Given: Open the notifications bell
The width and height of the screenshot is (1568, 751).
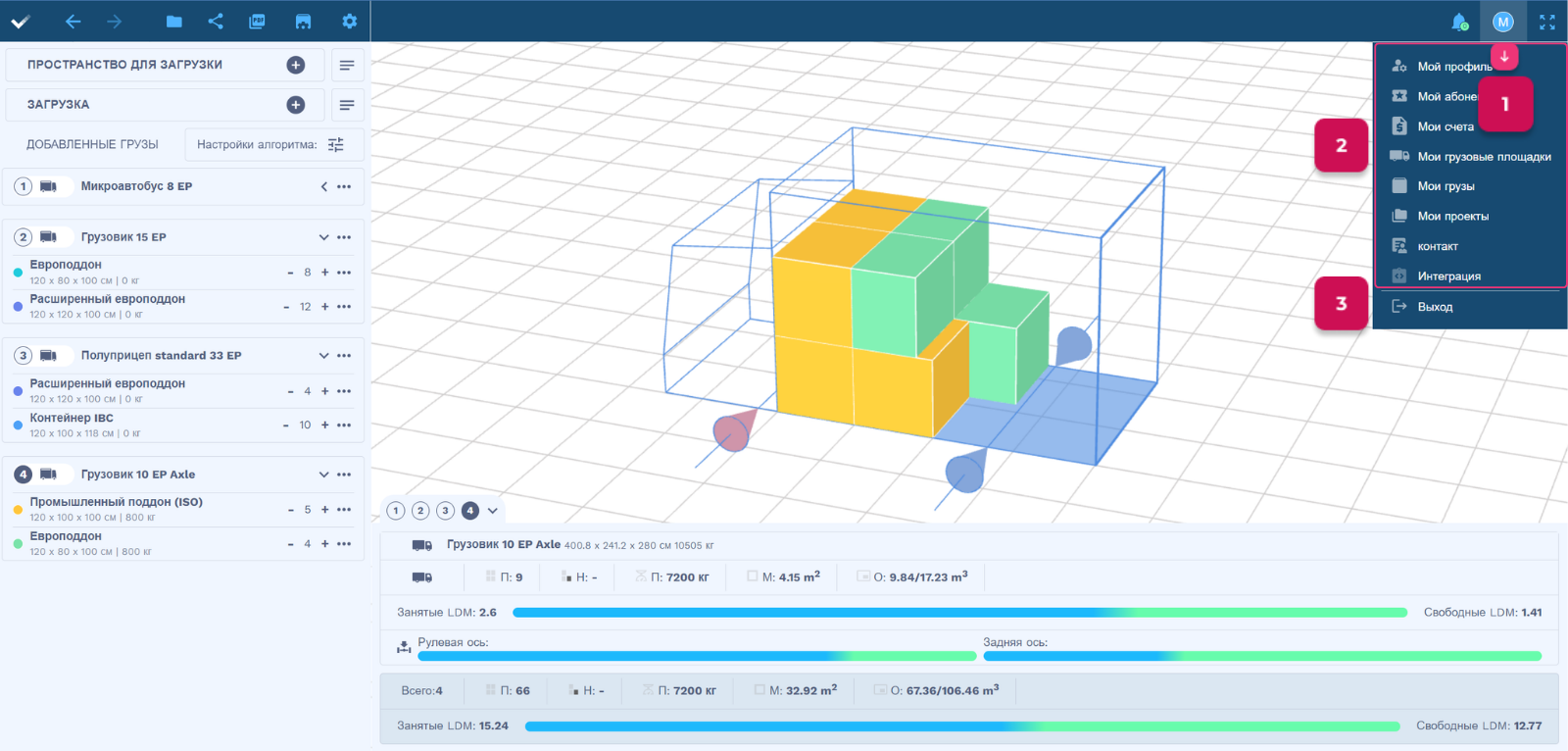Looking at the screenshot, I should pyautogui.click(x=1459, y=22).
